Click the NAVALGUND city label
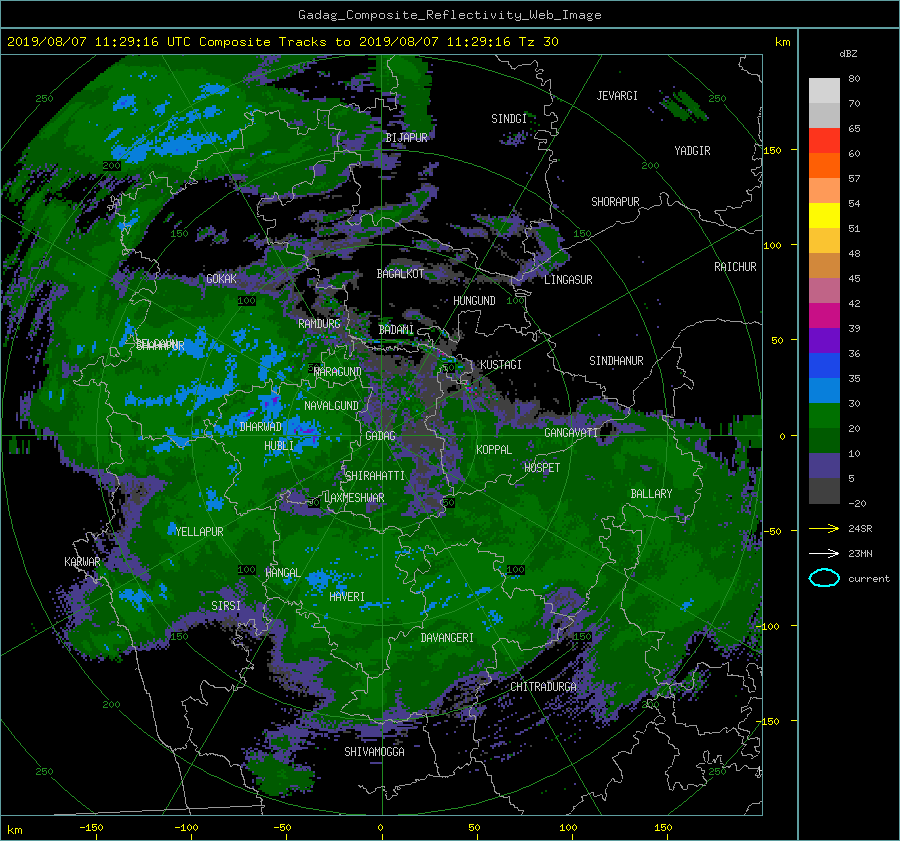This screenshot has height=841, width=900. tap(331, 406)
